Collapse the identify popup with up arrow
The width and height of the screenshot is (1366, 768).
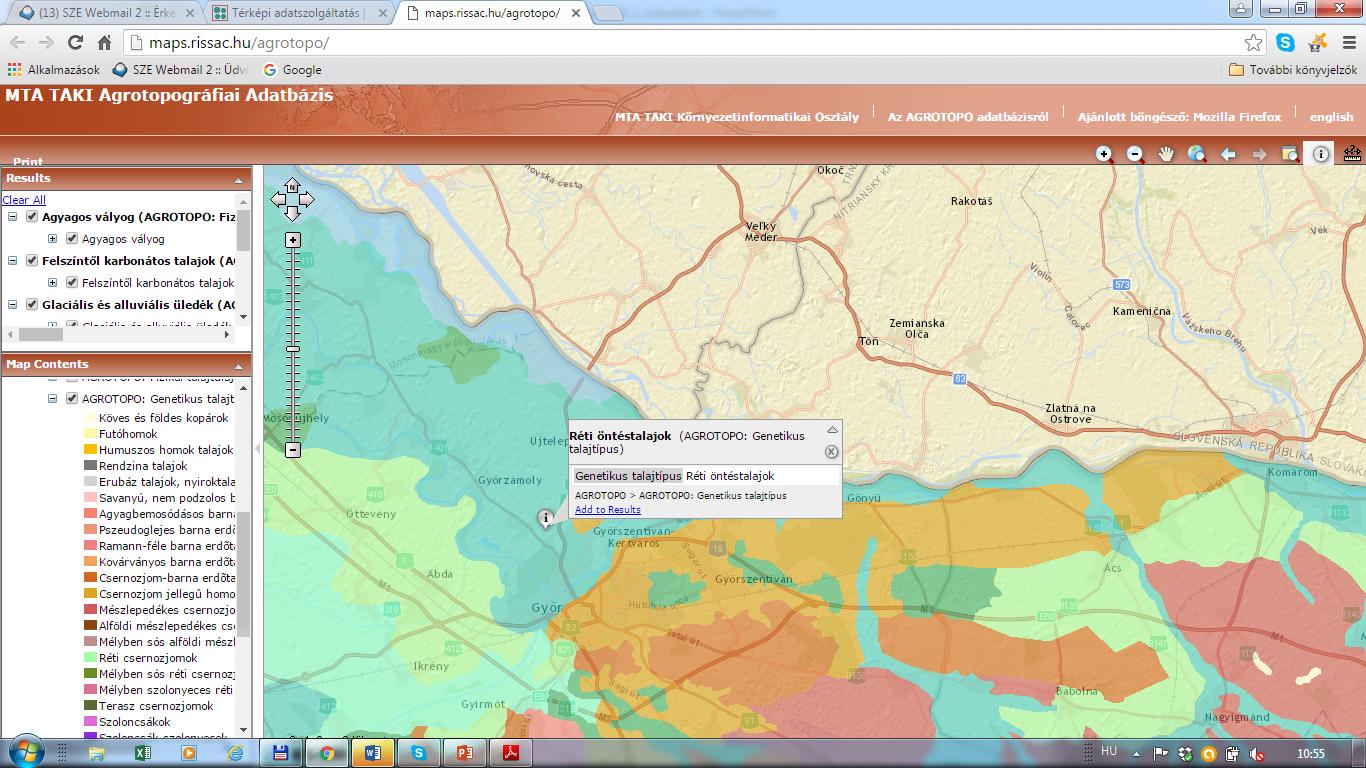(x=831, y=430)
